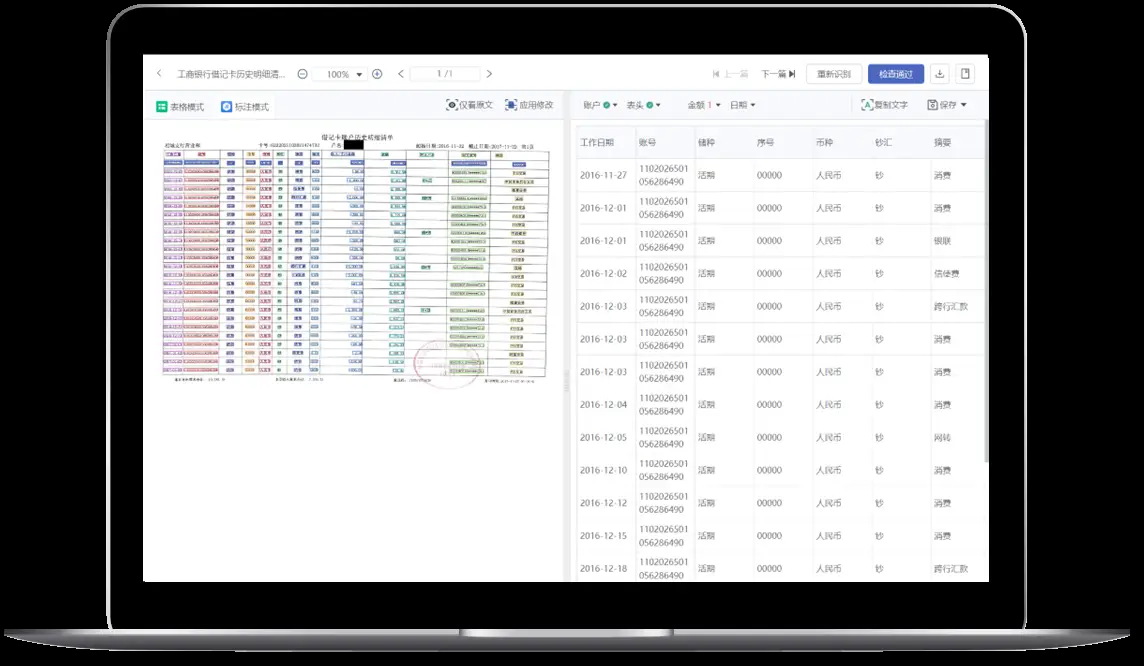This screenshot has width=1144, height=666.
Task: Click the blue 检查通过 button
Action: point(895,74)
